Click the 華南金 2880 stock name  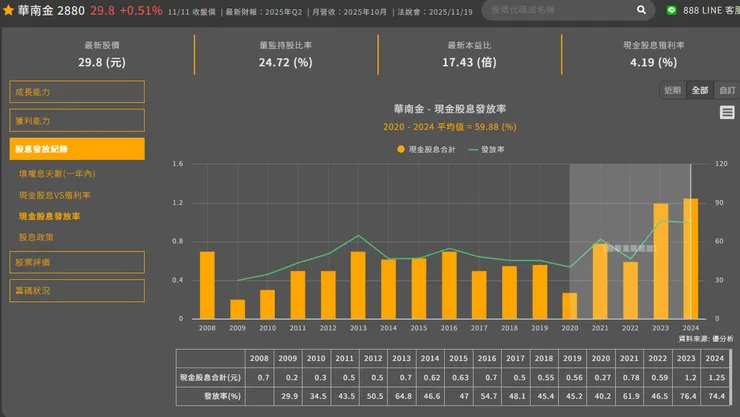51,10
